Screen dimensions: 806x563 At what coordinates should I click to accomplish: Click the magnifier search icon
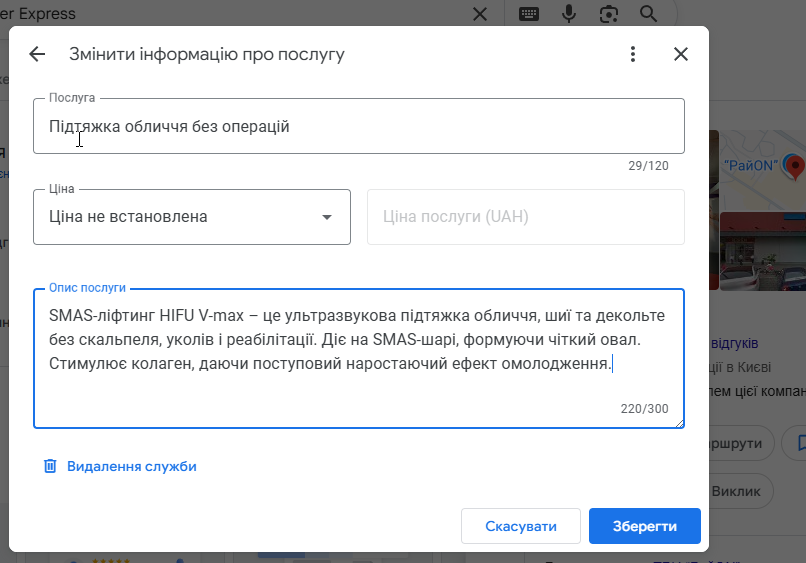[648, 14]
